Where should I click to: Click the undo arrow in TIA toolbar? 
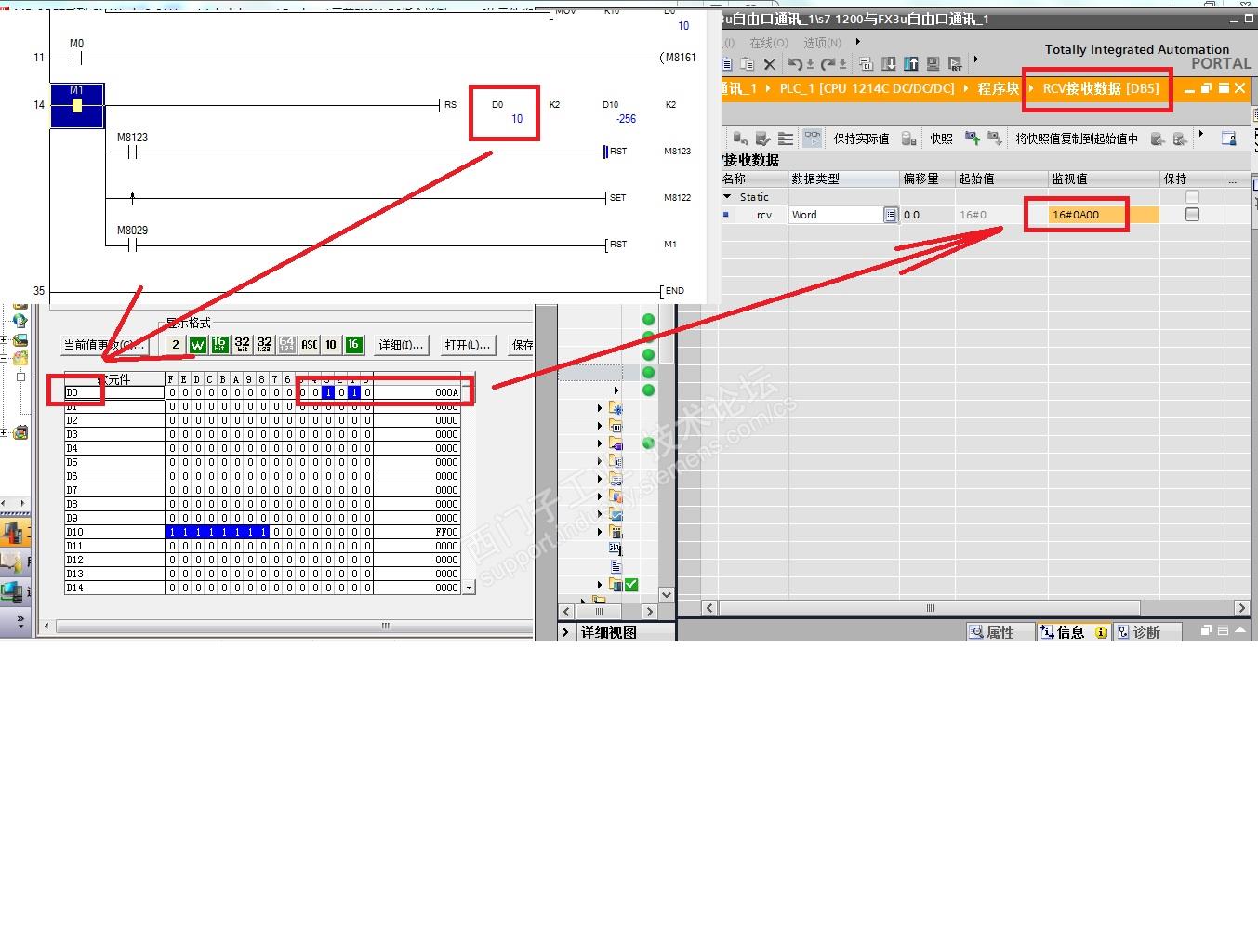click(795, 64)
